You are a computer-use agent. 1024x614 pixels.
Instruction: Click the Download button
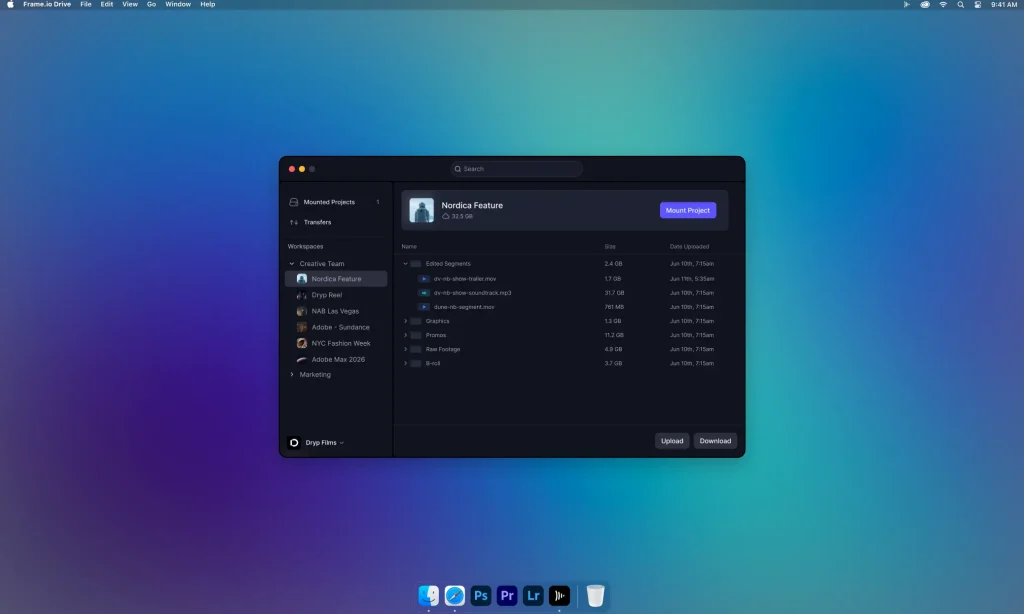coord(715,441)
